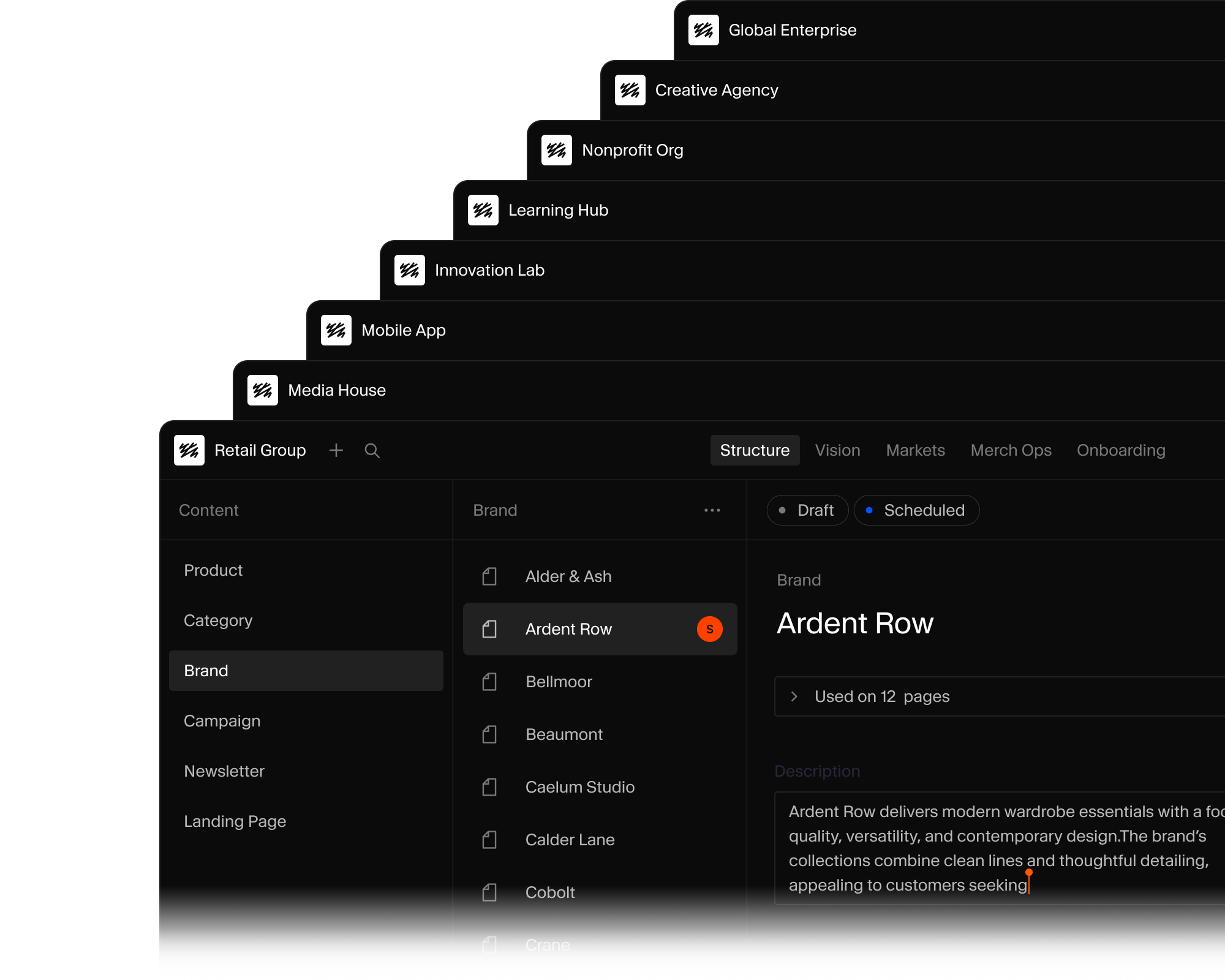1225x980 pixels.
Task: Click the Nonprofit Org workspace logo icon
Action: click(x=556, y=150)
